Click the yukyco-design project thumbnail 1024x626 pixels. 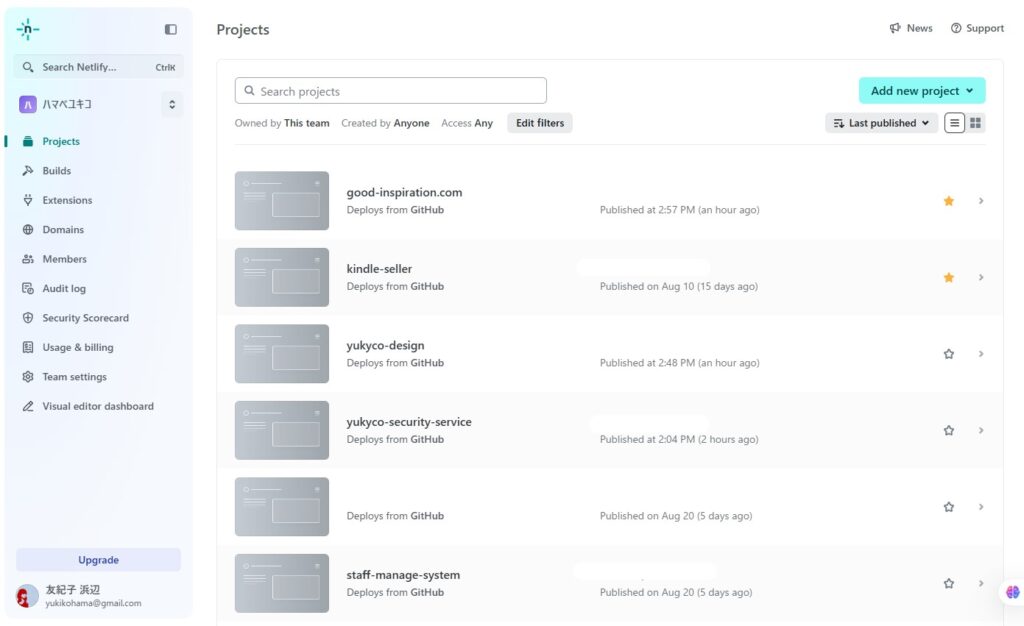coord(282,354)
